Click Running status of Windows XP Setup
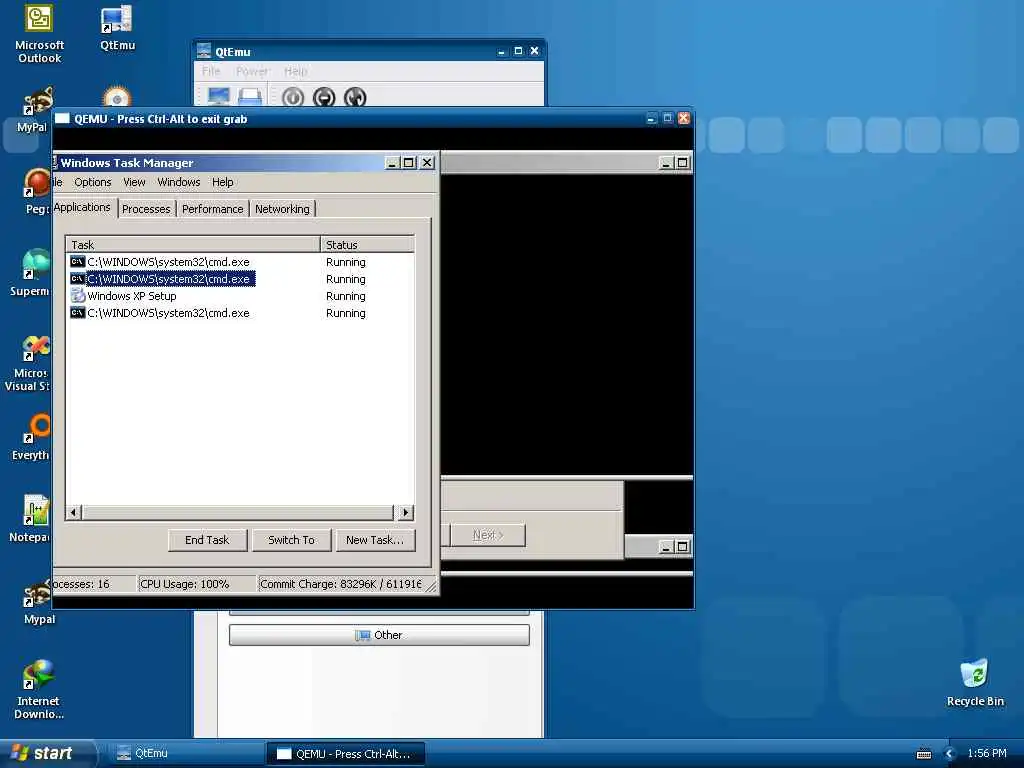 (346, 296)
